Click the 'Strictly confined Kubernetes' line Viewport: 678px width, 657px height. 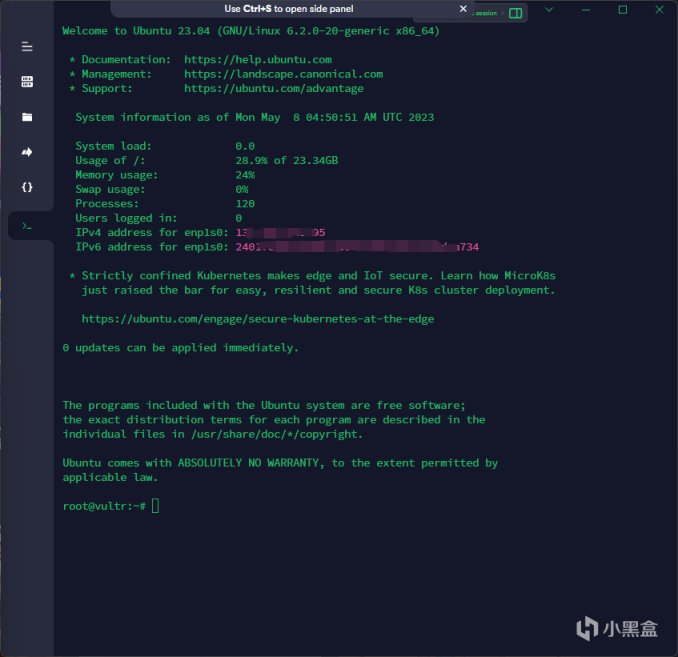click(x=312, y=276)
